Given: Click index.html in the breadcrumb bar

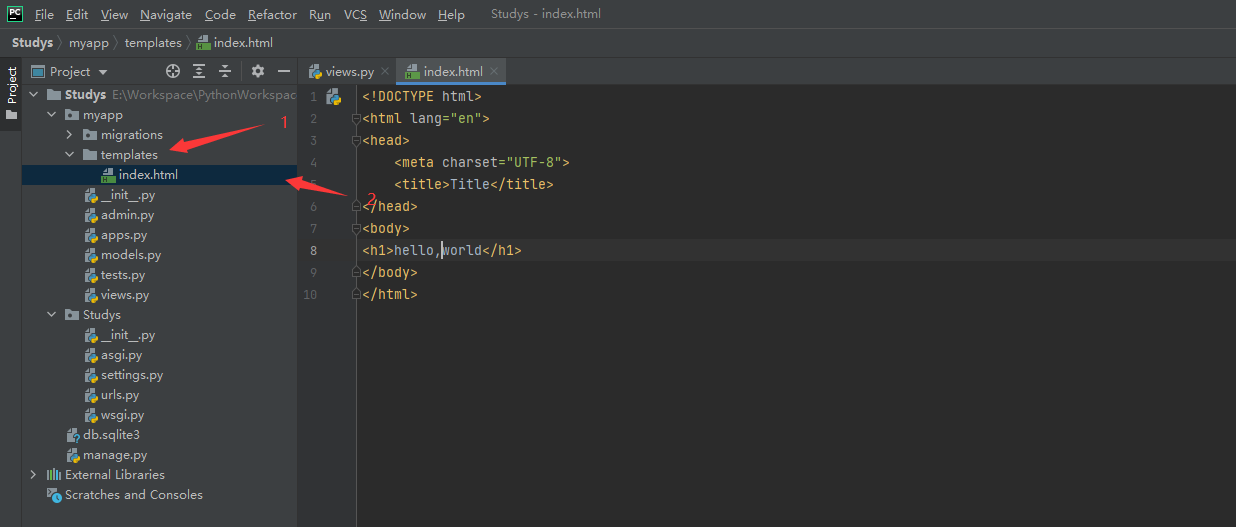Looking at the screenshot, I should 235,43.
